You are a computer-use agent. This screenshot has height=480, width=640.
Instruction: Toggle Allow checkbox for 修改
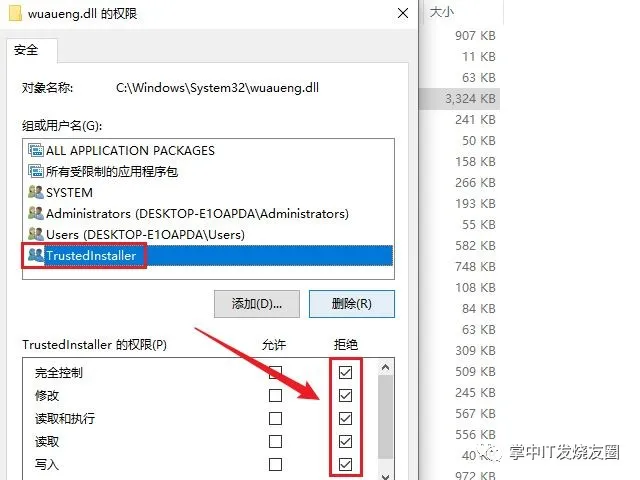click(276, 395)
